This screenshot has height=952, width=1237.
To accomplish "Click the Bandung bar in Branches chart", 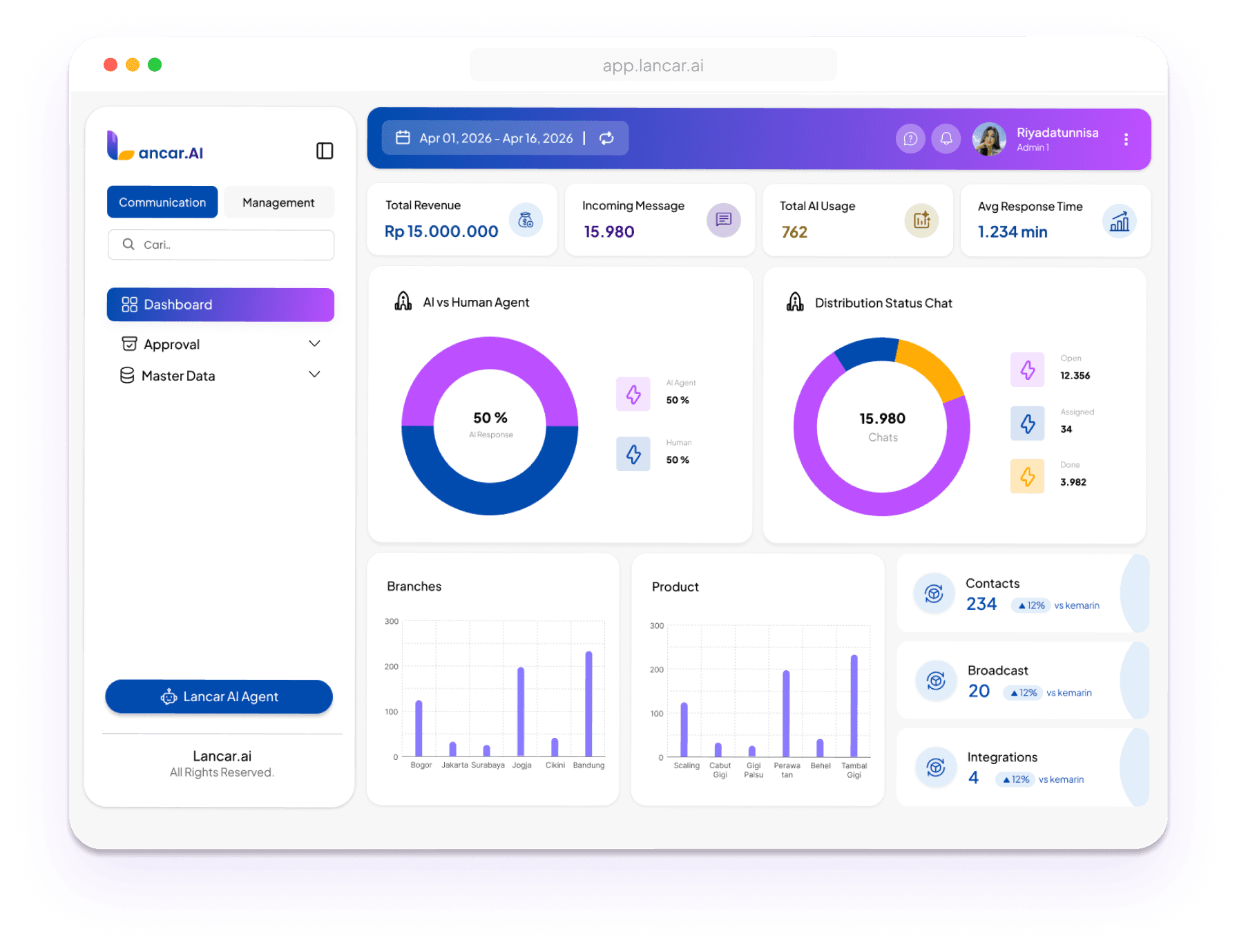I will [x=589, y=704].
